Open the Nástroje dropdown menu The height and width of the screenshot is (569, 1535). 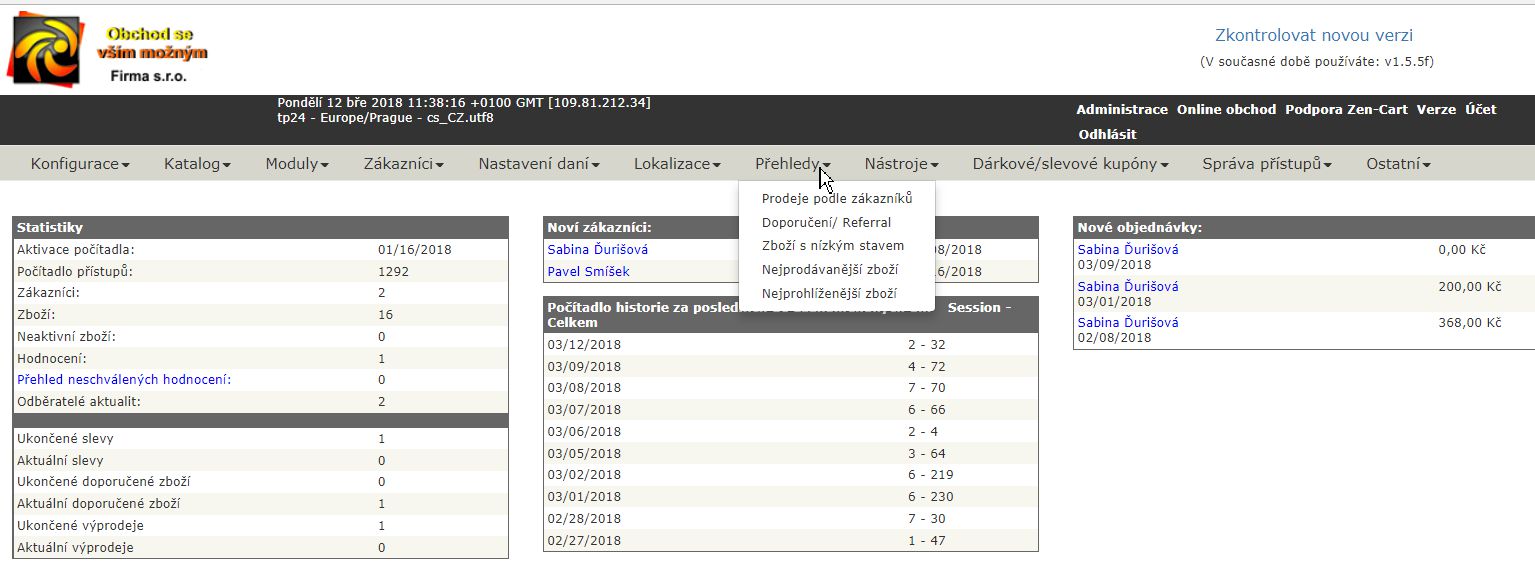pyautogui.click(x=901, y=164)
